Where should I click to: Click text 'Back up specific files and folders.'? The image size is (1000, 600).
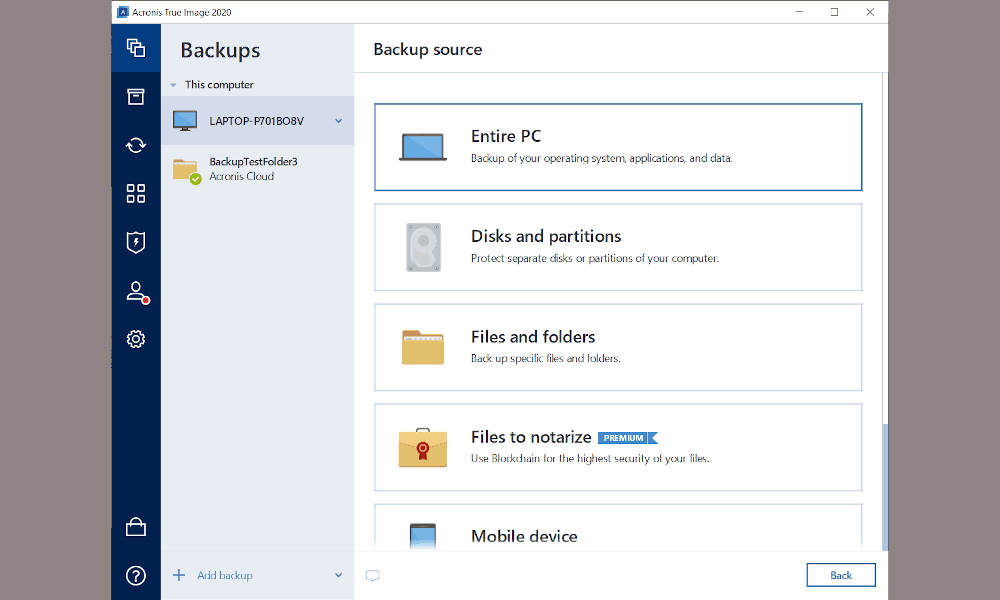tap(546, 358)
